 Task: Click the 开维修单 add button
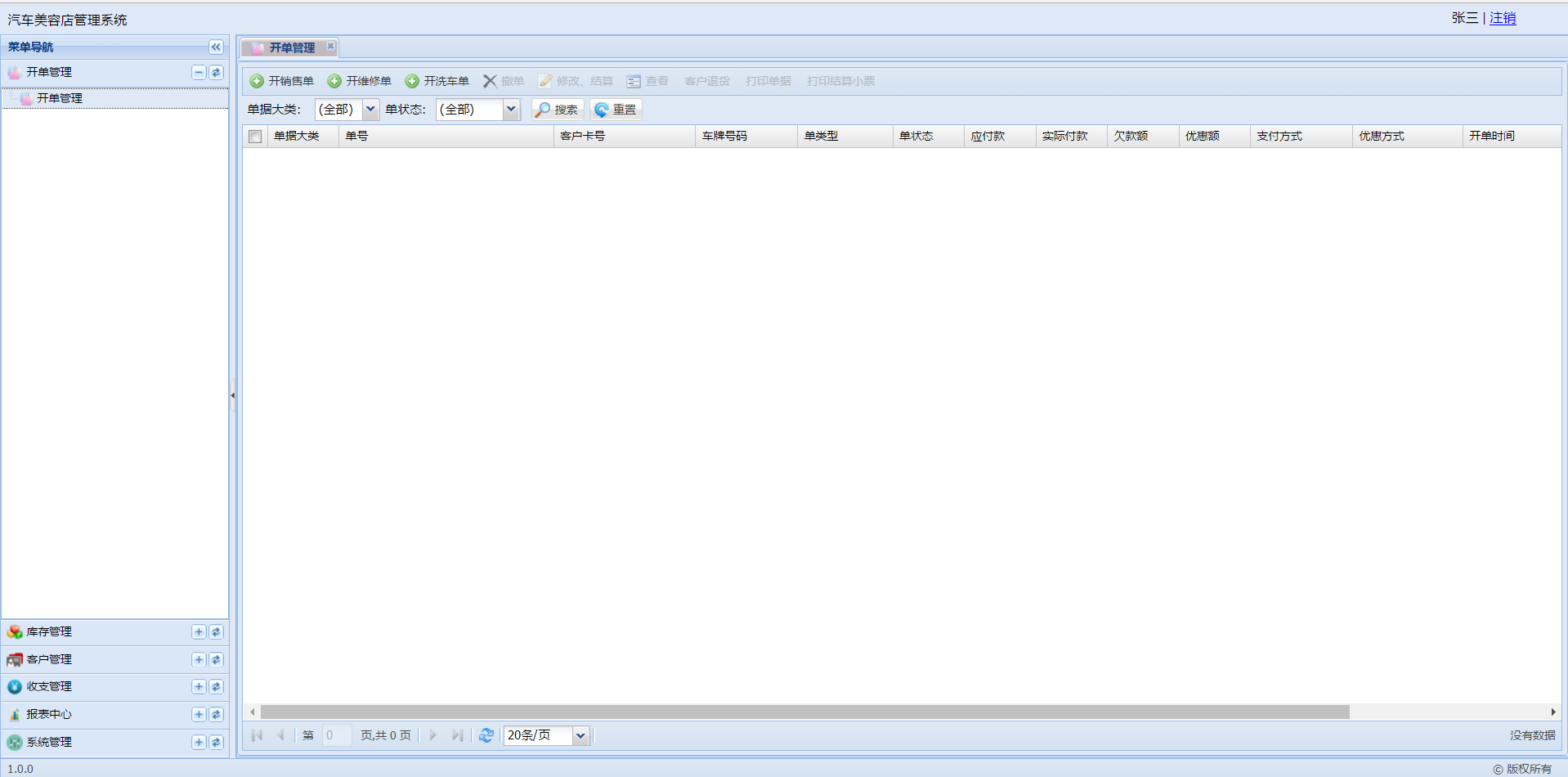359,81
